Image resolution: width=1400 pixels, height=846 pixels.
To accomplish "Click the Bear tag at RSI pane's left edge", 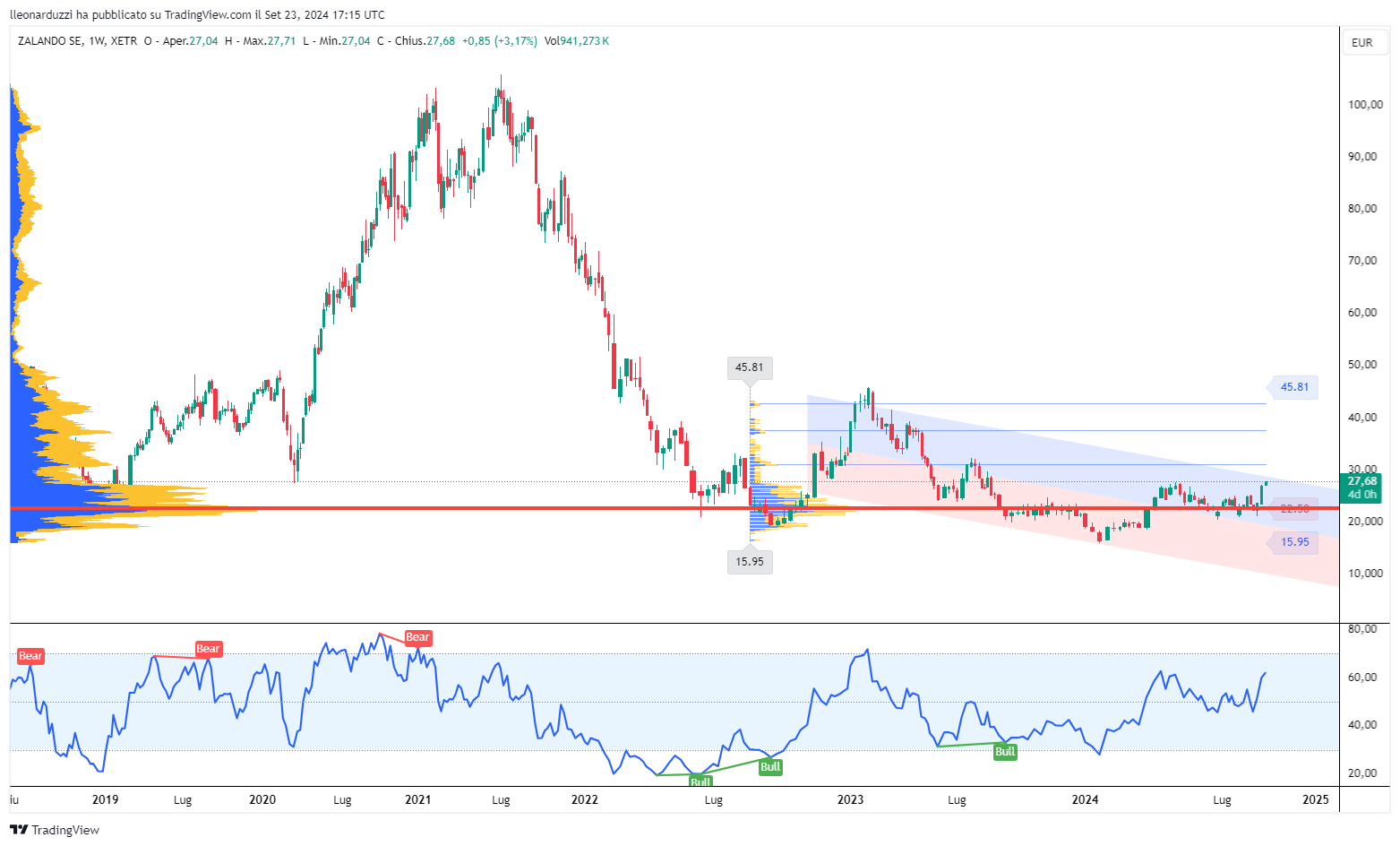I will tap(30, 656).
